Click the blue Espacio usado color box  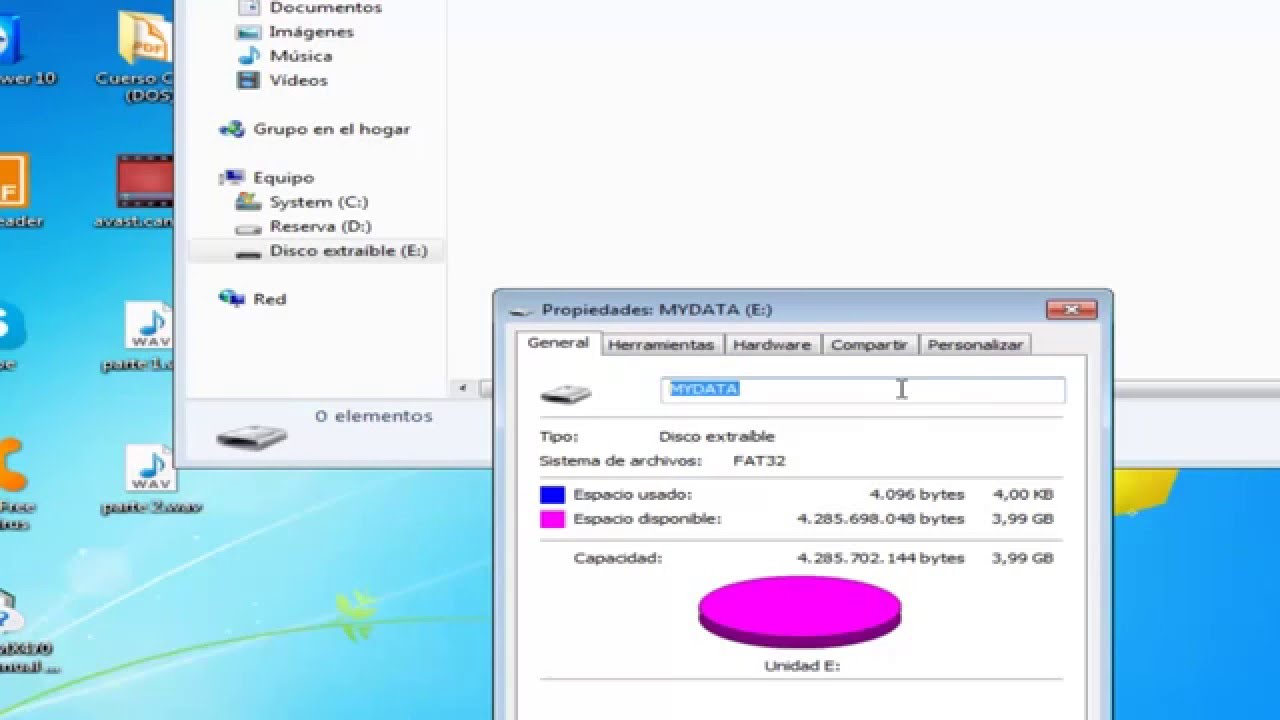coord(552,494)
